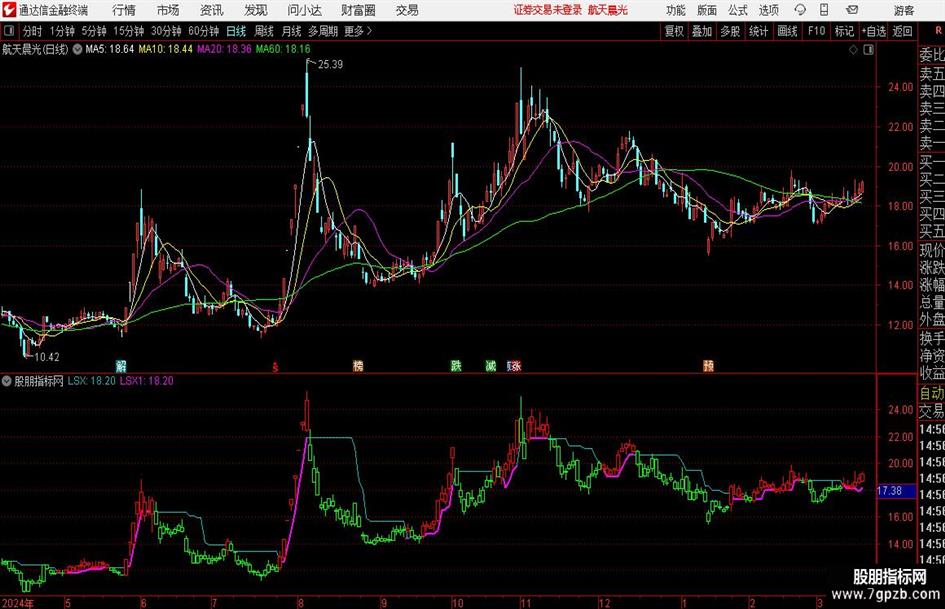Click the red $ event marker
Viewport: 945px width, 609px height.
275,366
